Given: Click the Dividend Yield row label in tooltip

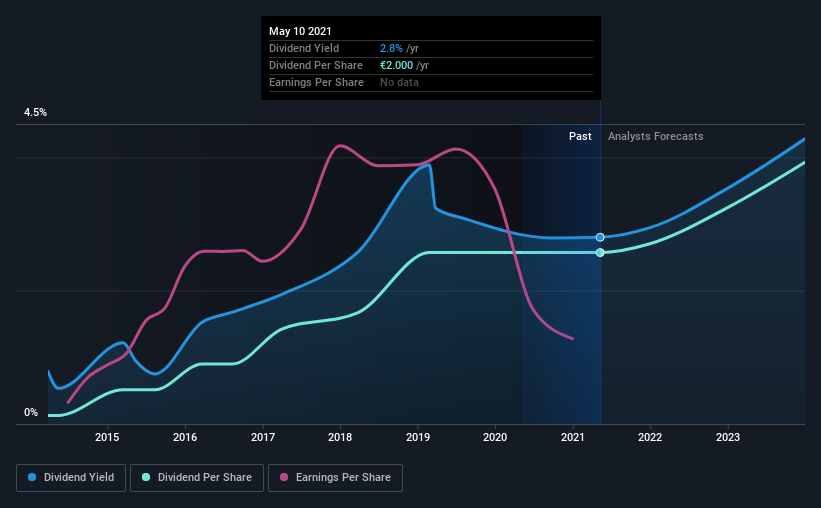Looking at the screenshot, I should [304, 48].
